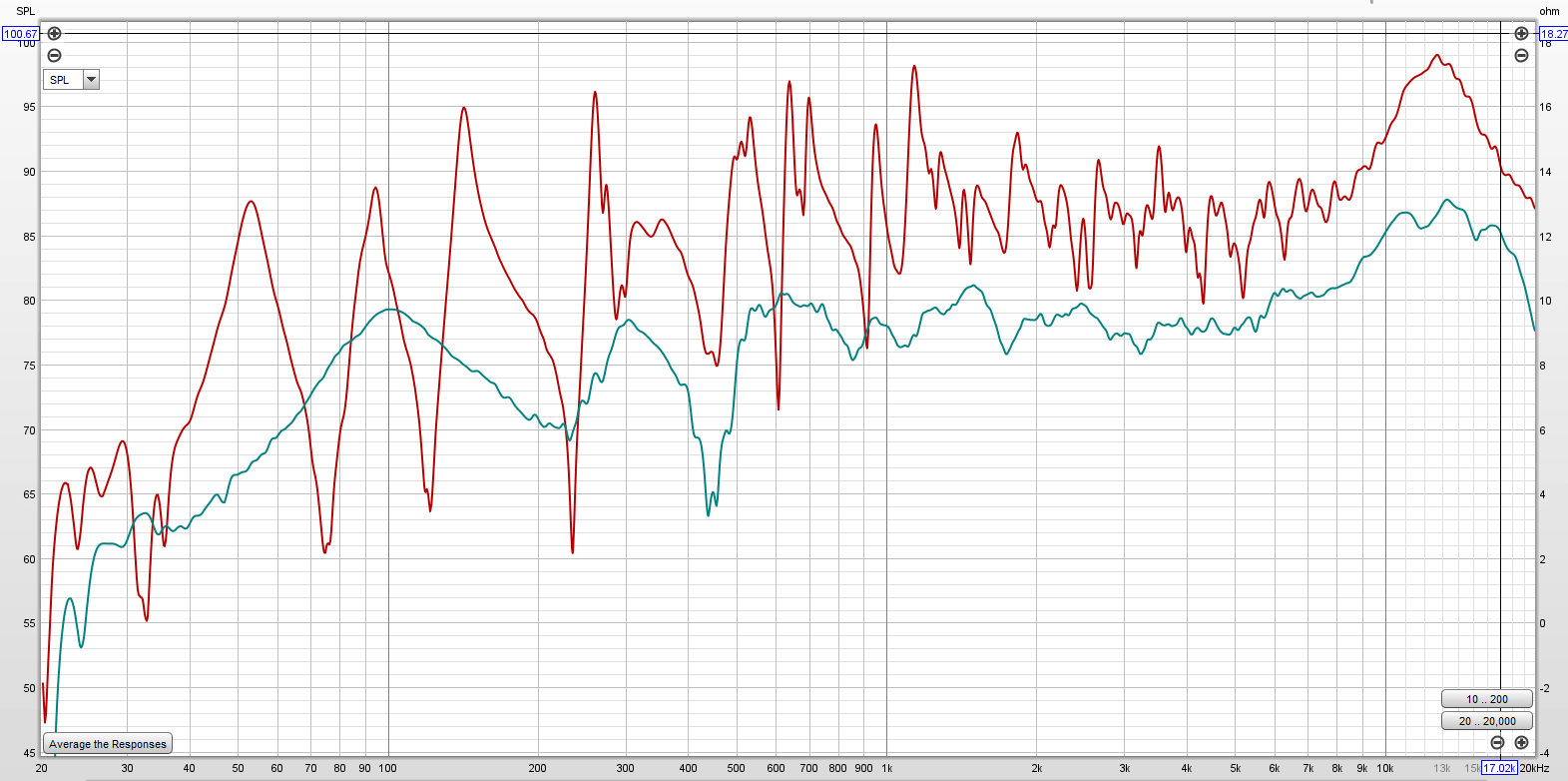The image size is (1568, 781).
Task: Click the 500 frequency axis label
Action: [736, 768]
